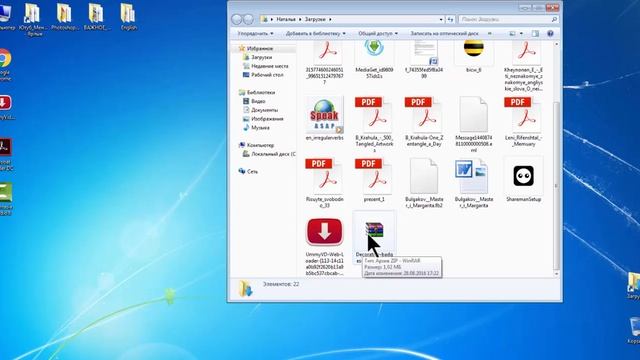Open the ВАЖНОЕ folder on desktop

[x=96, y=16]
